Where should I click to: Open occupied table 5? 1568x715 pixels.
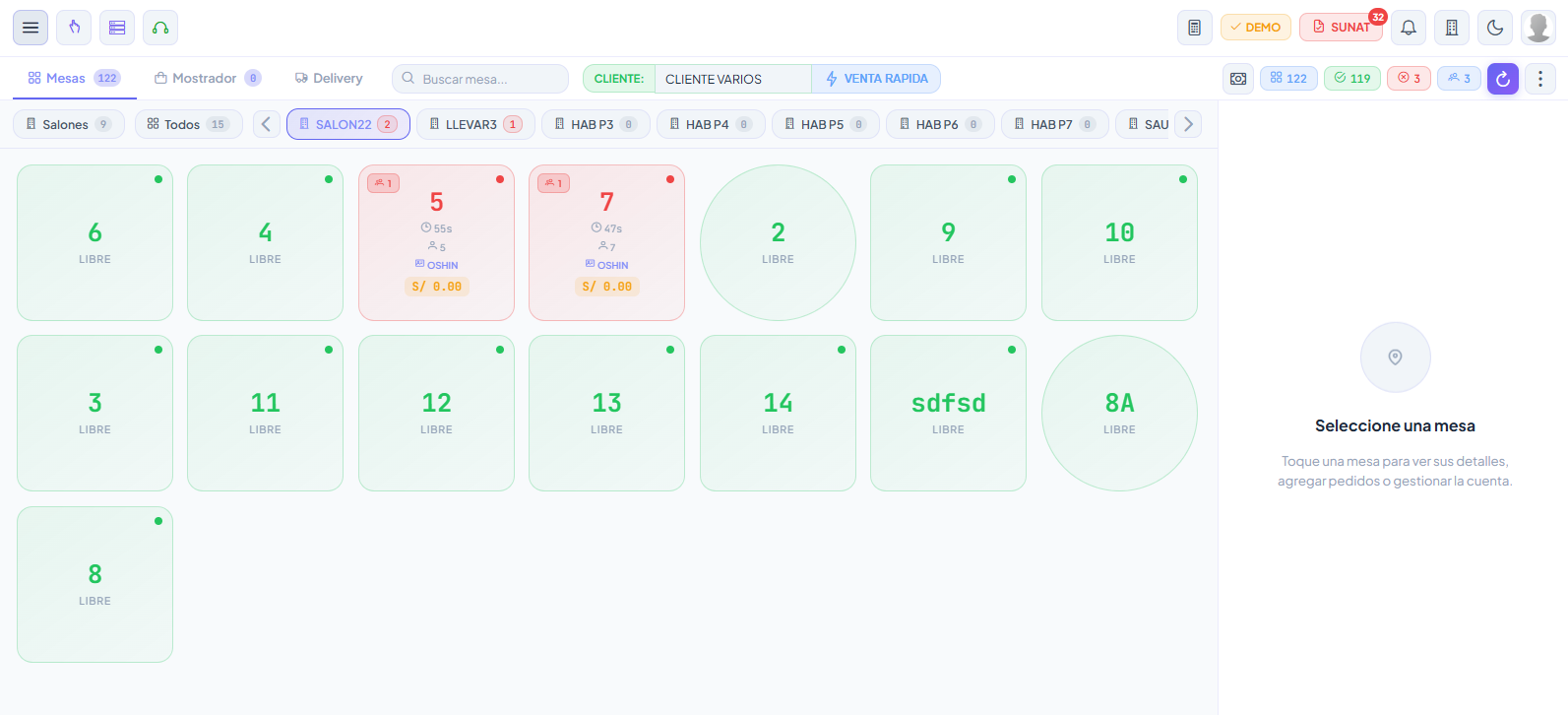pos(436,242)
